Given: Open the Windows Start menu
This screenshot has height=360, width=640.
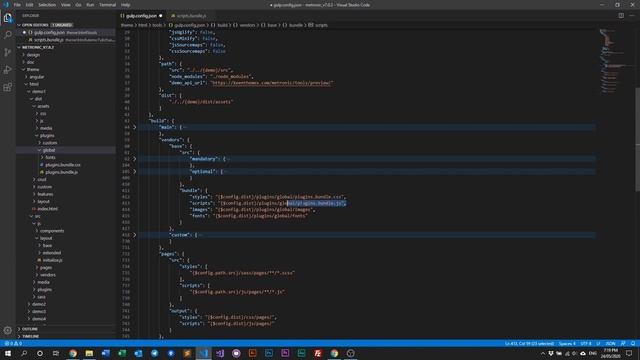Looking at the screenshot, I should click(8, 353).
